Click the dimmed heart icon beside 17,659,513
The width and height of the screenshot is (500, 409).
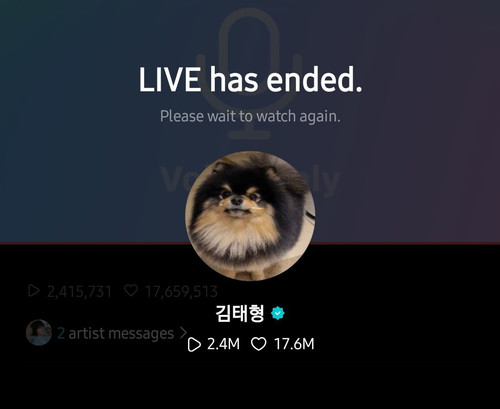[x=131, y=290]
